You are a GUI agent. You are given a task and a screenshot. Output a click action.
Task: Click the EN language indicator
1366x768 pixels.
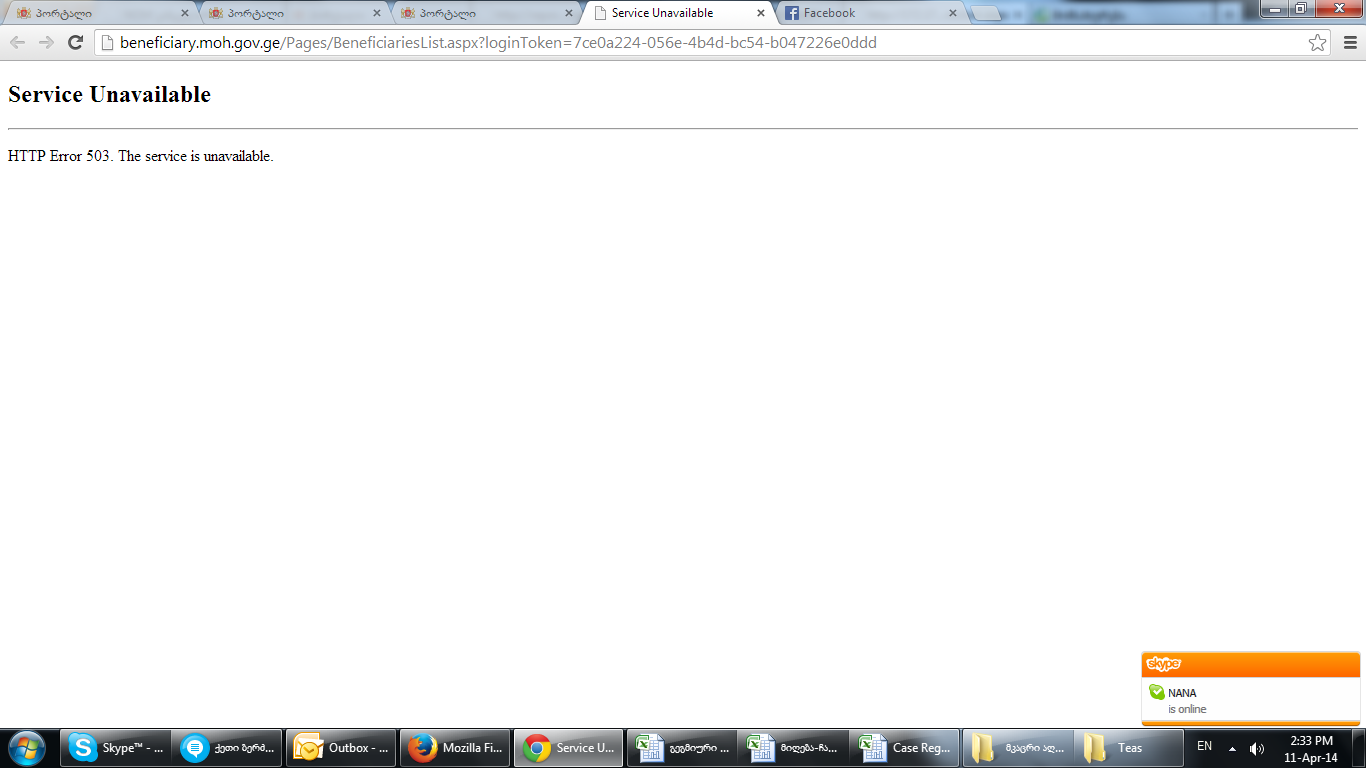coord(1204,746)
